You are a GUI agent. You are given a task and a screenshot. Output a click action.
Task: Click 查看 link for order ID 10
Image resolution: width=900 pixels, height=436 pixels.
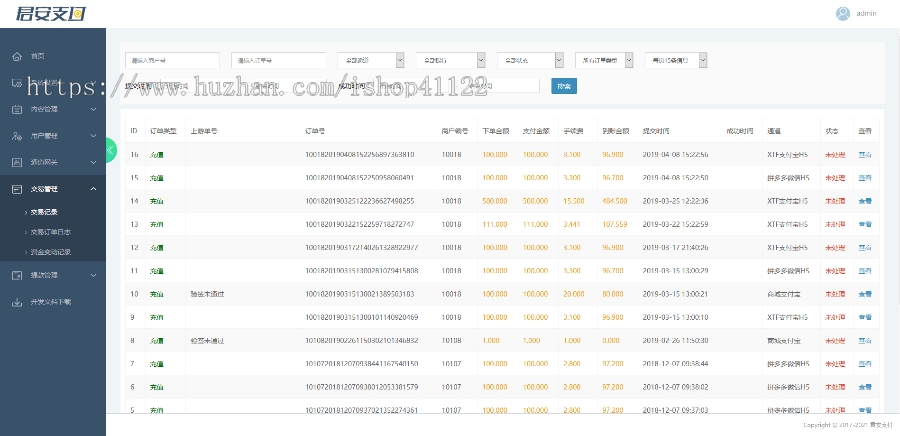[x=865, y=294]
